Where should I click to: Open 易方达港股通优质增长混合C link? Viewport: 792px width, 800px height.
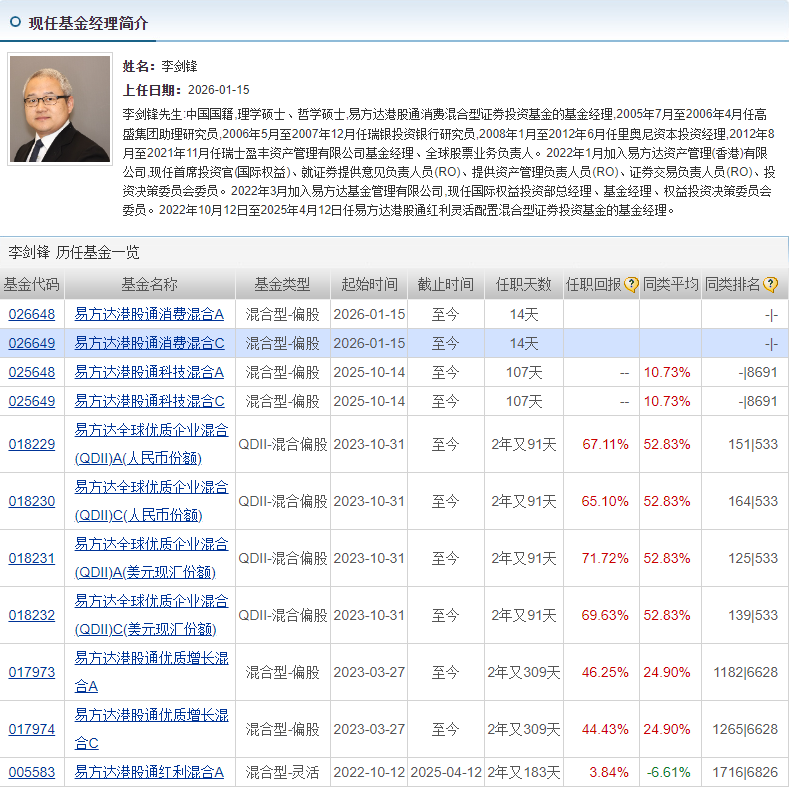(x=151, y=730)
